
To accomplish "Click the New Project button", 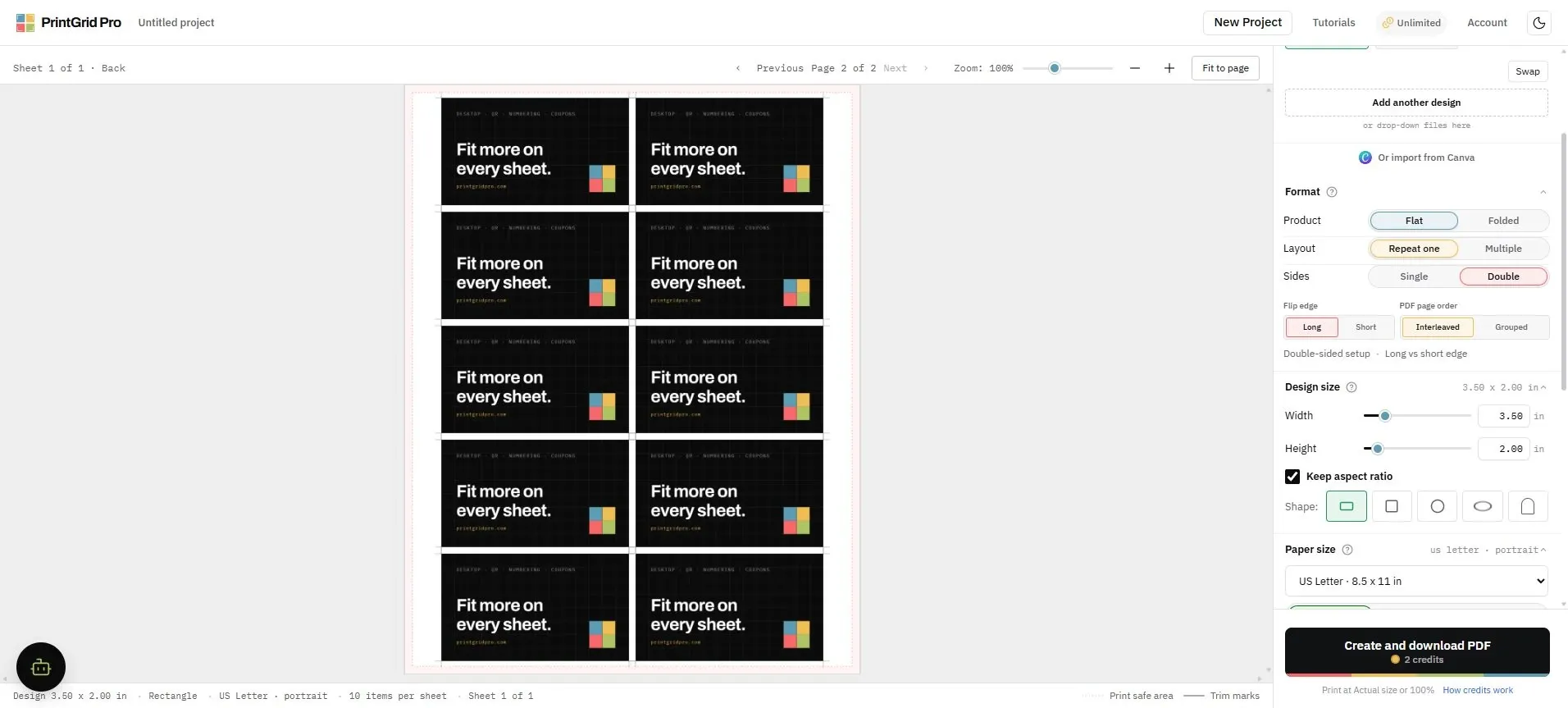I will (1247, 23).
